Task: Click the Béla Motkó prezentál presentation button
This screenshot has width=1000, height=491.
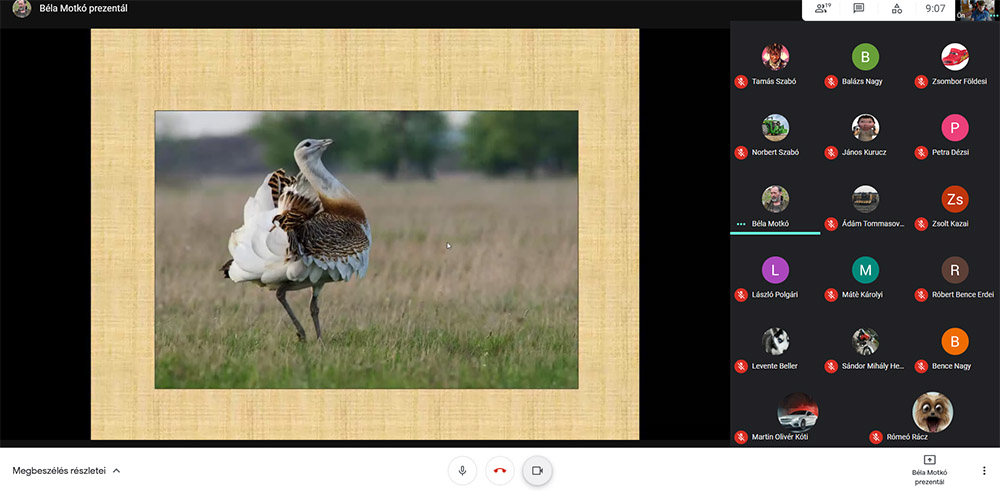Action: pos(929,469)
